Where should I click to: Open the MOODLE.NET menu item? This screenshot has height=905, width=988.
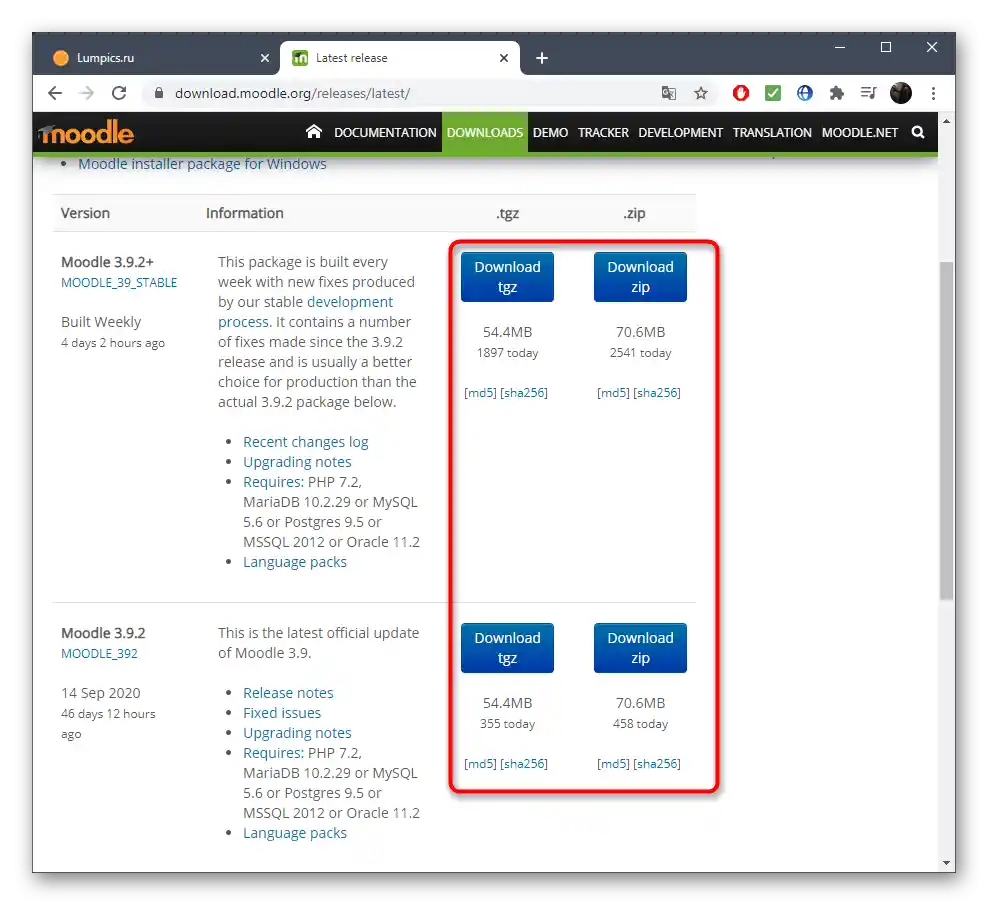click(859, 133)
